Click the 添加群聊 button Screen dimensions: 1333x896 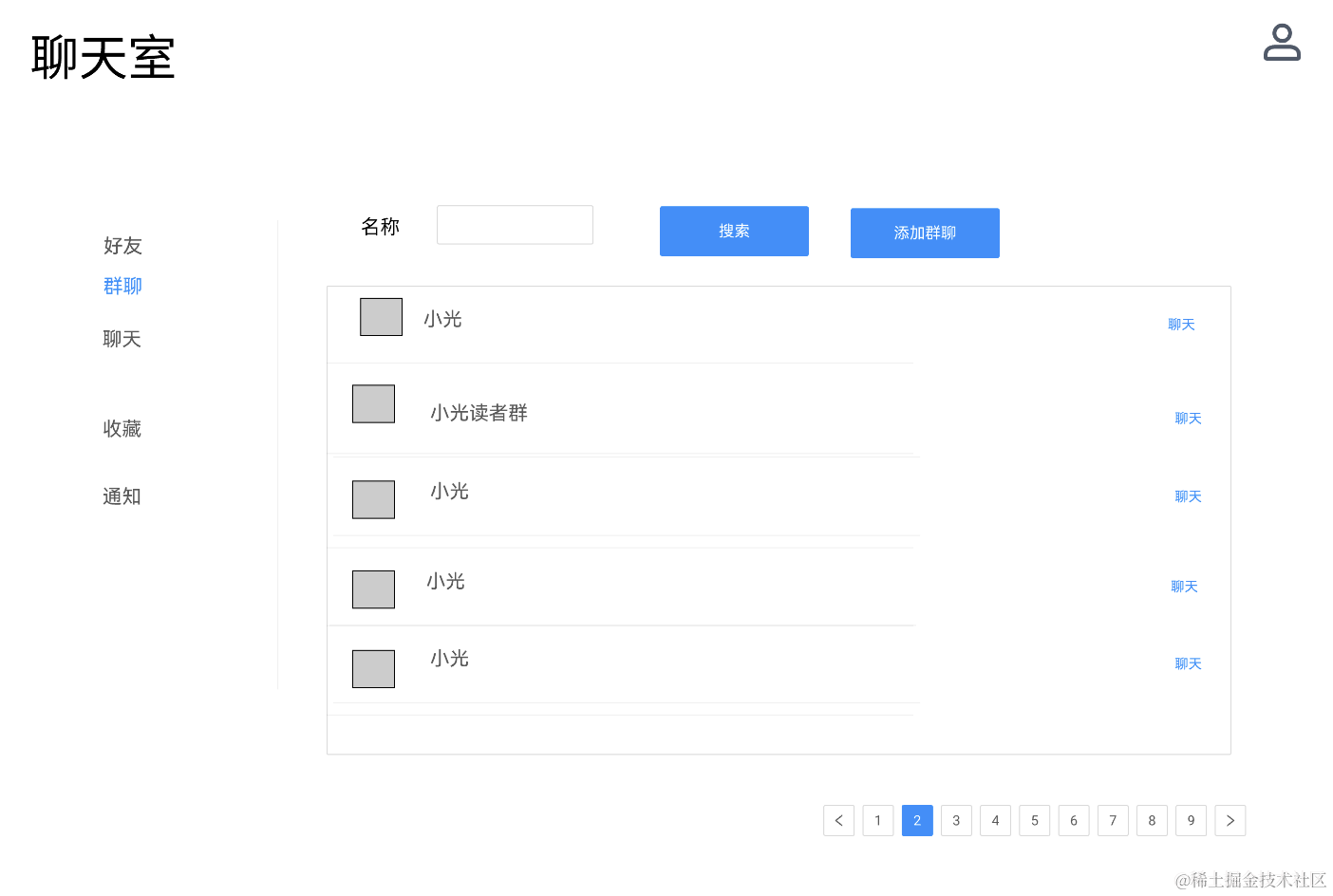click(925, 233)
